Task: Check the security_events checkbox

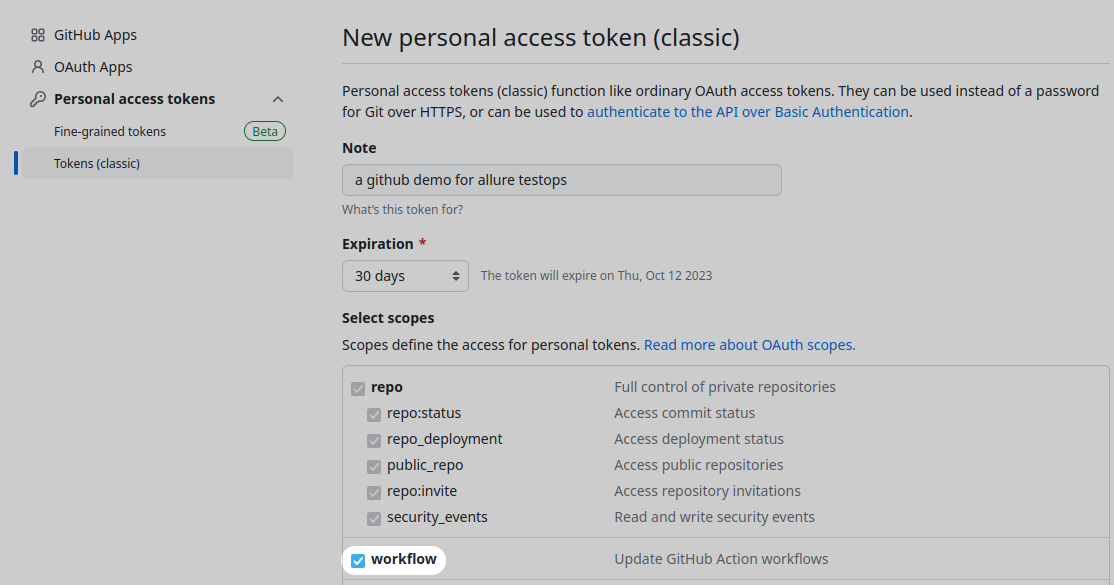Action: 374,518
